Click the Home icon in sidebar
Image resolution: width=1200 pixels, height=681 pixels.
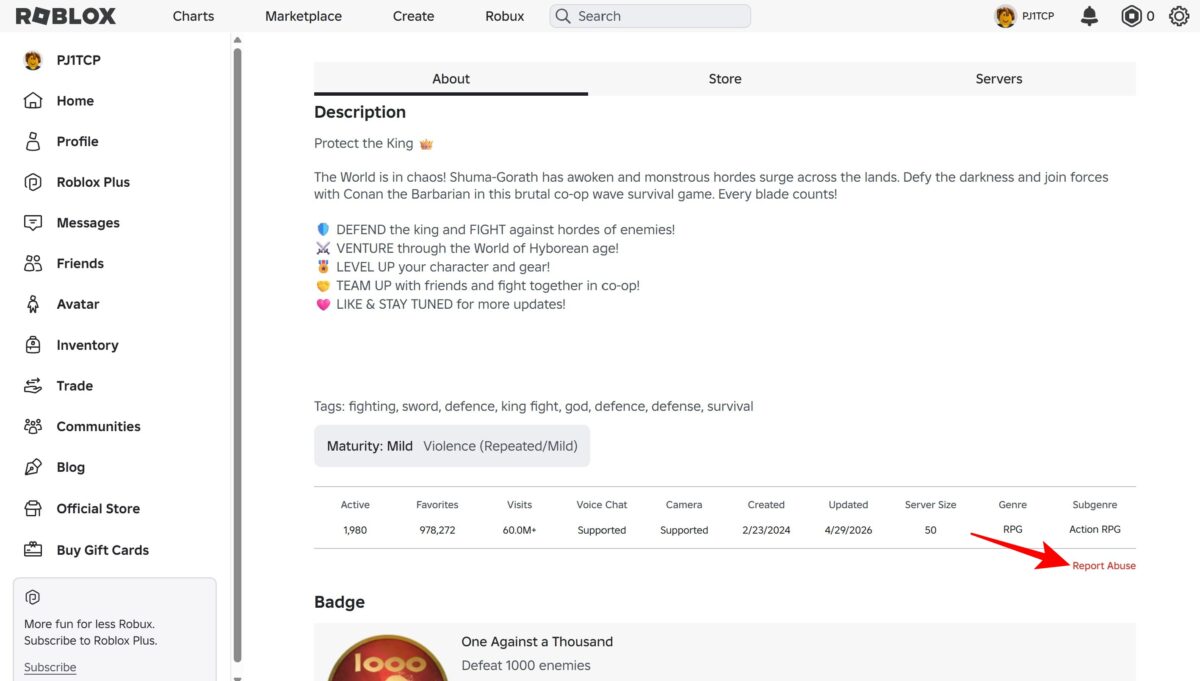(33, 100)
